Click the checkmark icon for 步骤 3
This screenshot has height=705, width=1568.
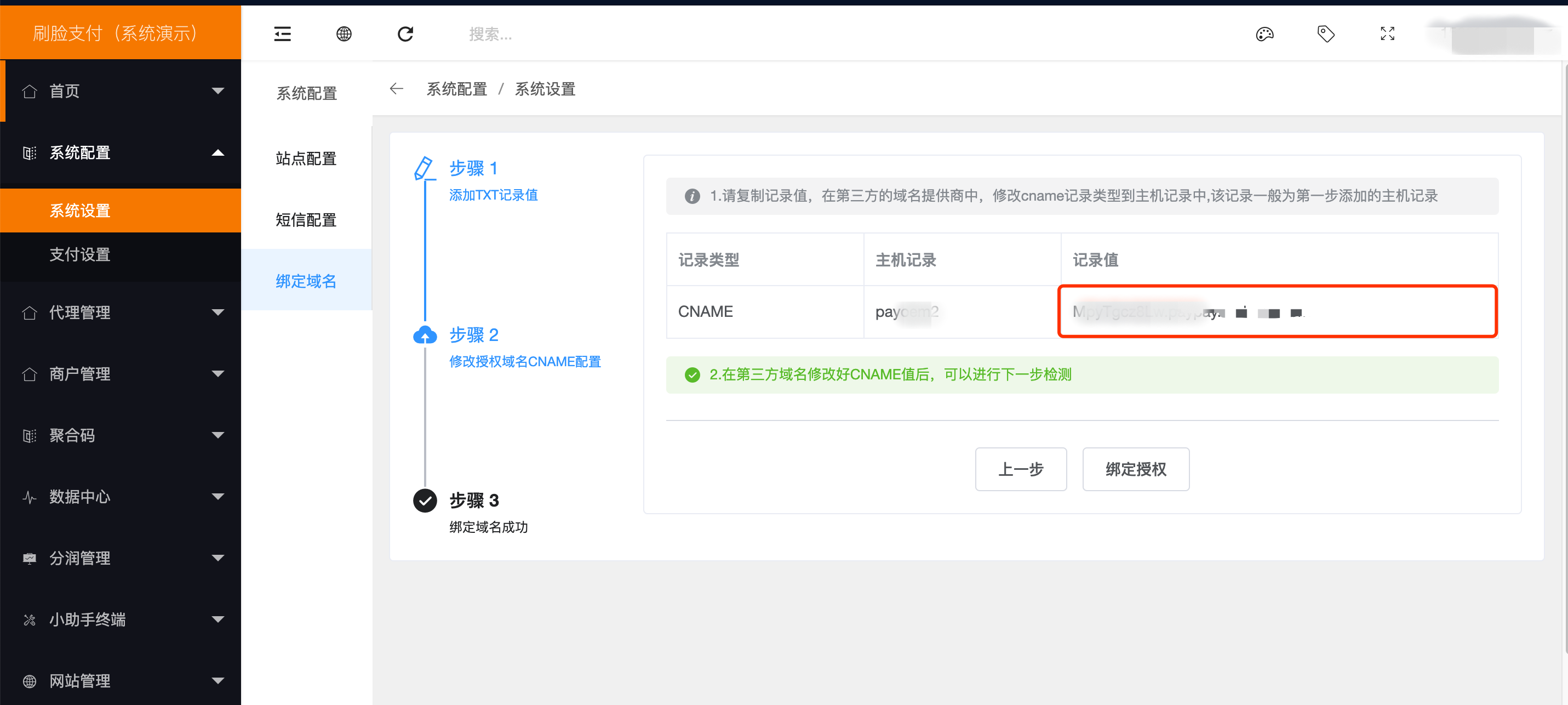click(x=425, y=501)
